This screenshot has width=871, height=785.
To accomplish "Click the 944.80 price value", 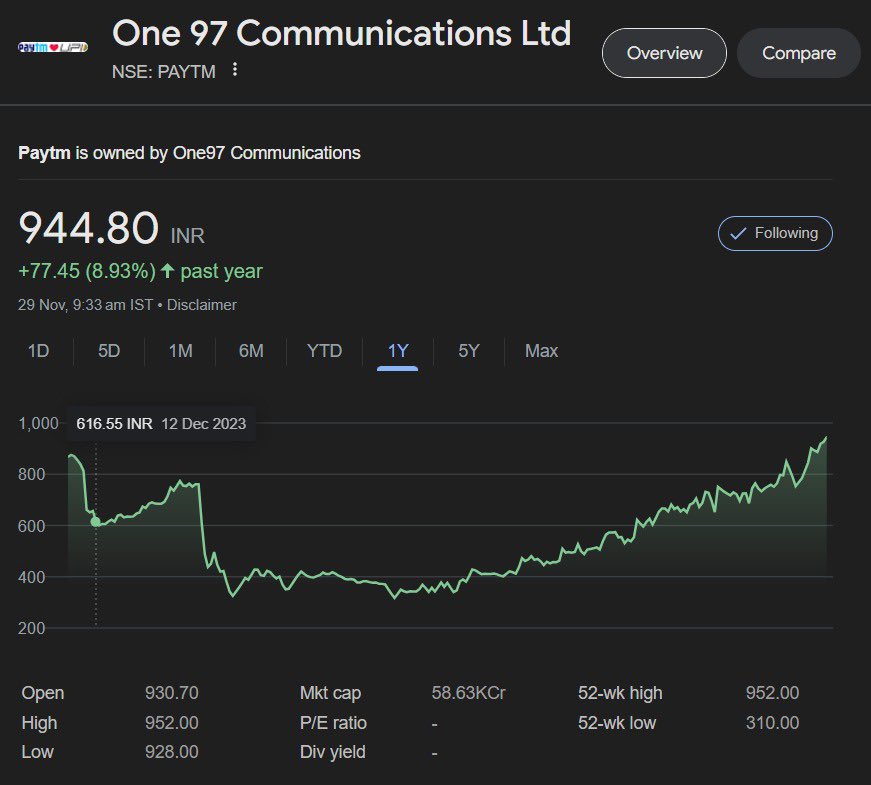I will coord(89,228).
